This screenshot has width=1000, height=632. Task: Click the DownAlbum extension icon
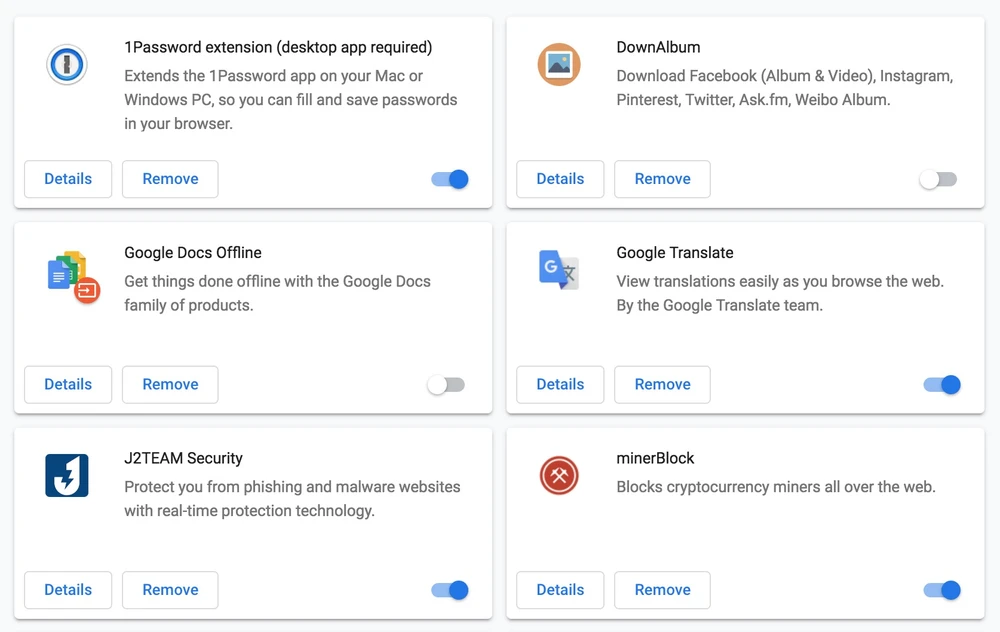(x=559, y=66)
